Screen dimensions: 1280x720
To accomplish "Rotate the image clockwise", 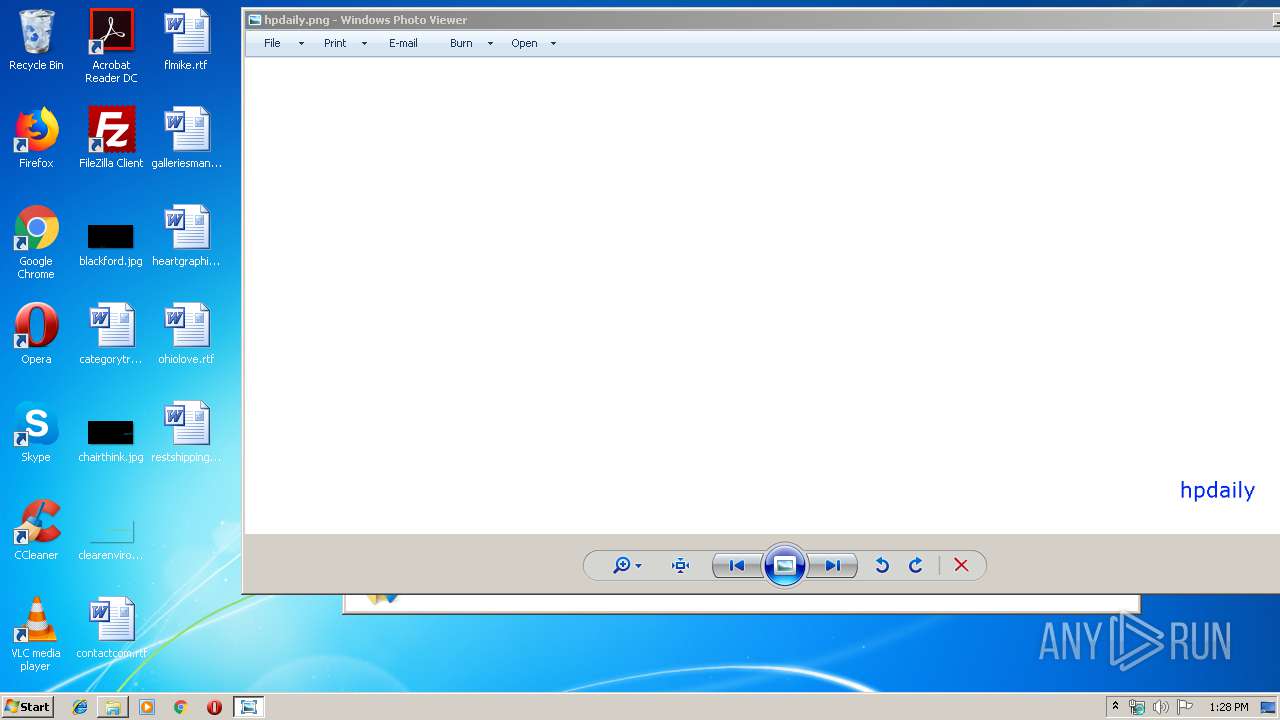I will click(x=915, y=566).
